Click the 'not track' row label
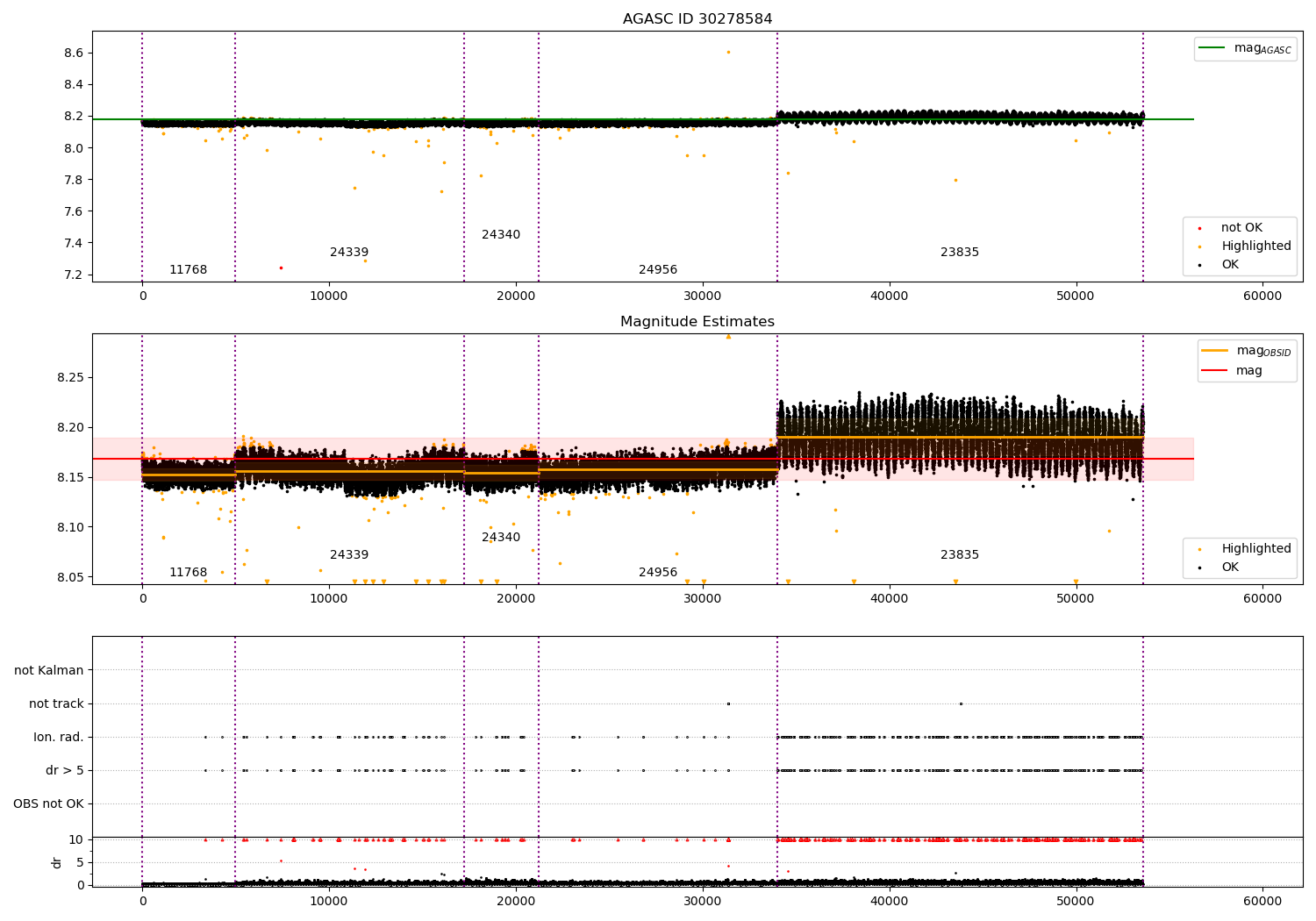Image resolution: width=1316 pixels, height=921 pixels. pyautogui.click(x=56, y=704)
